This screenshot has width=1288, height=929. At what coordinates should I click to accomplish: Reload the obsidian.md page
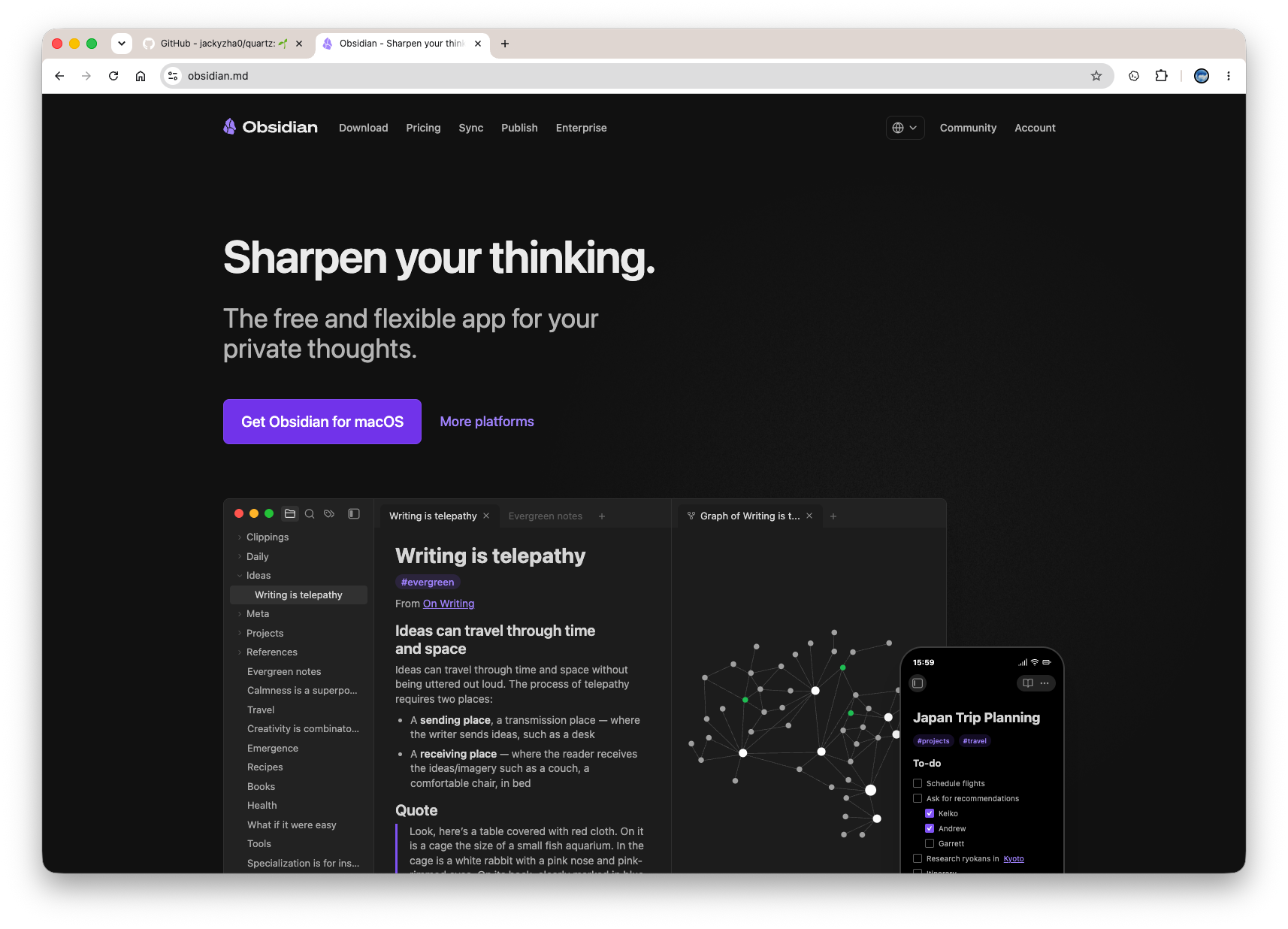pos(113,76)
